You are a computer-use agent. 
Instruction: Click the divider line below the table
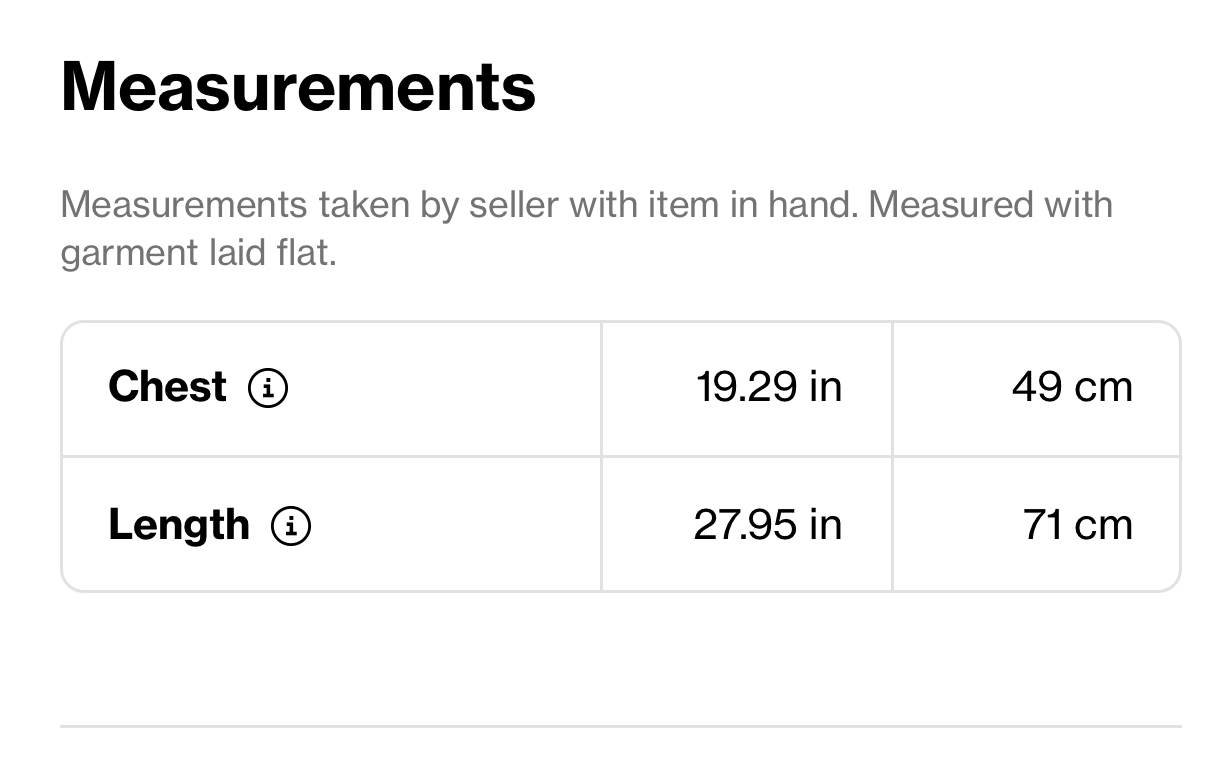[x=621, y=726]
